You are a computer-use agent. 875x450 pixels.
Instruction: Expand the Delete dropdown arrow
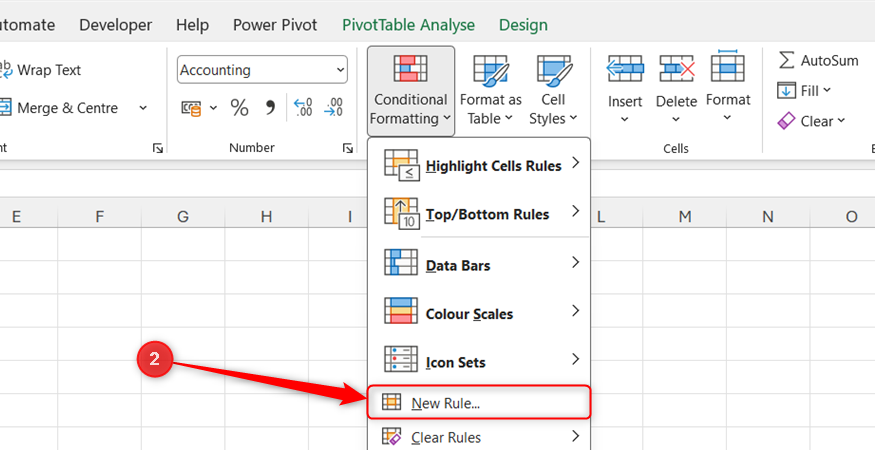(676, 119)
